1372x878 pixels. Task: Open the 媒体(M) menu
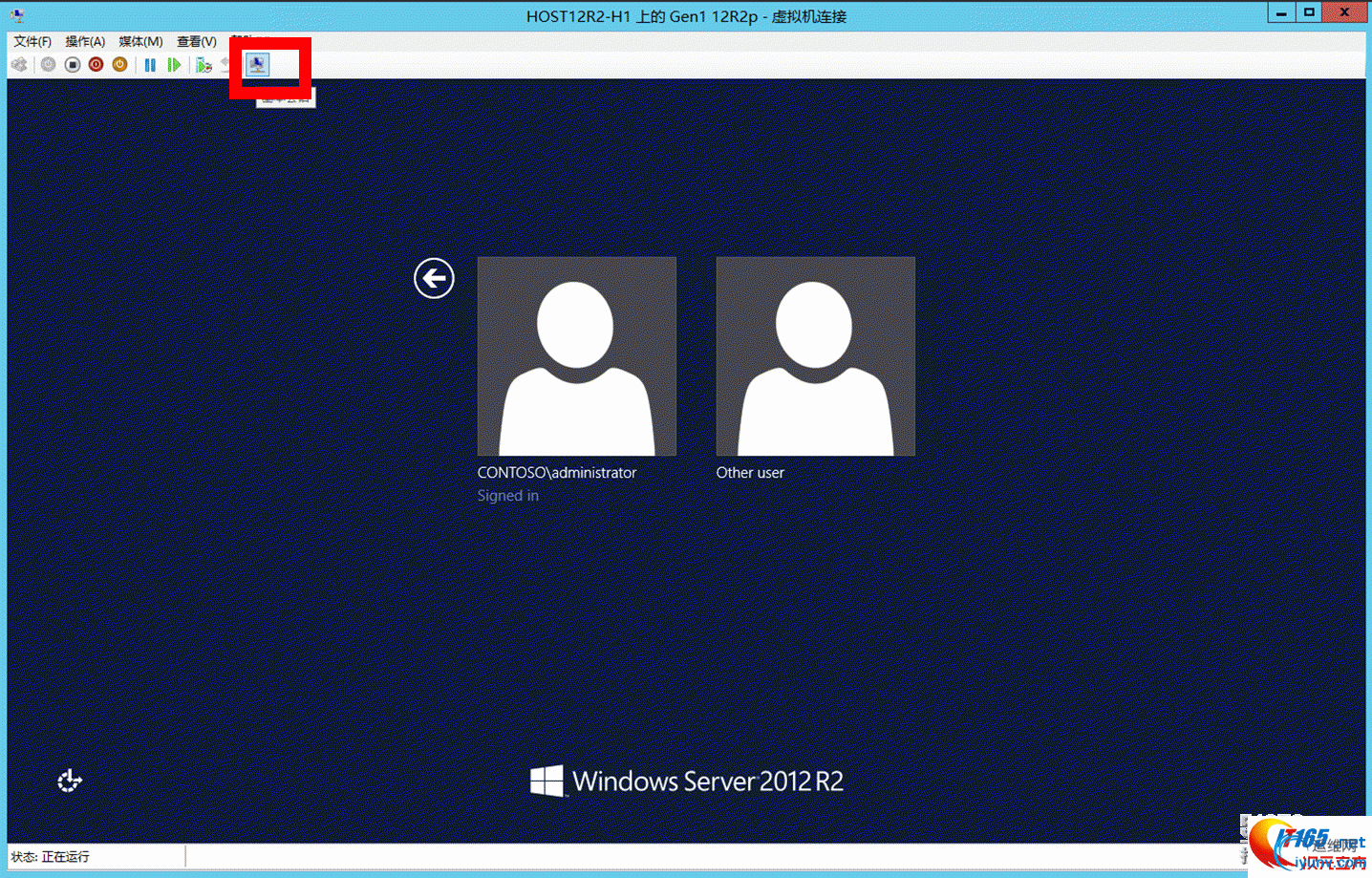(140, 41)
